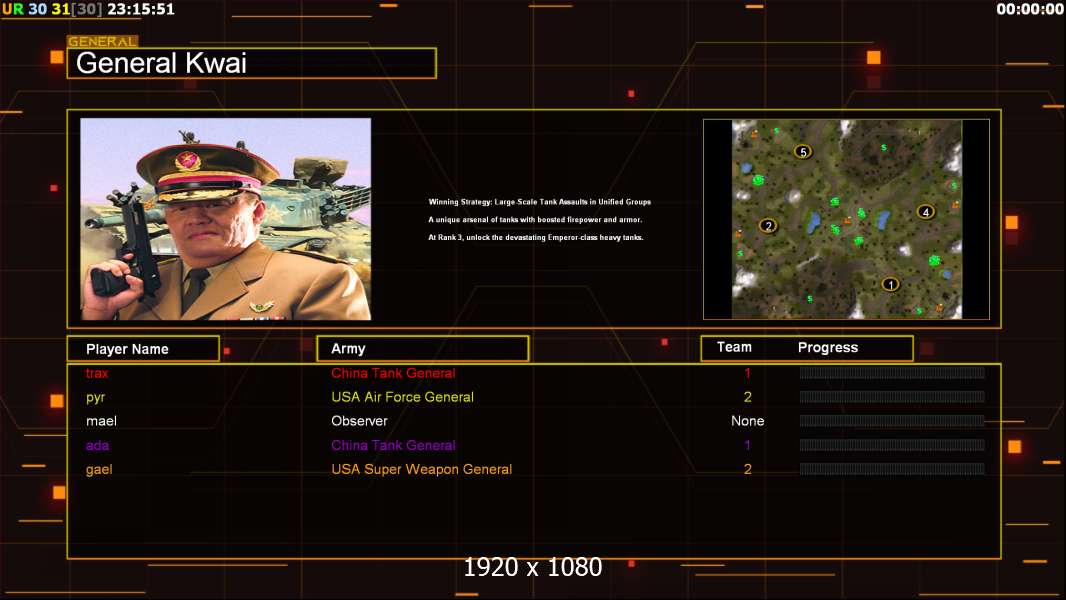Click start position marker 1 on the map

click(x=890, y=285)
